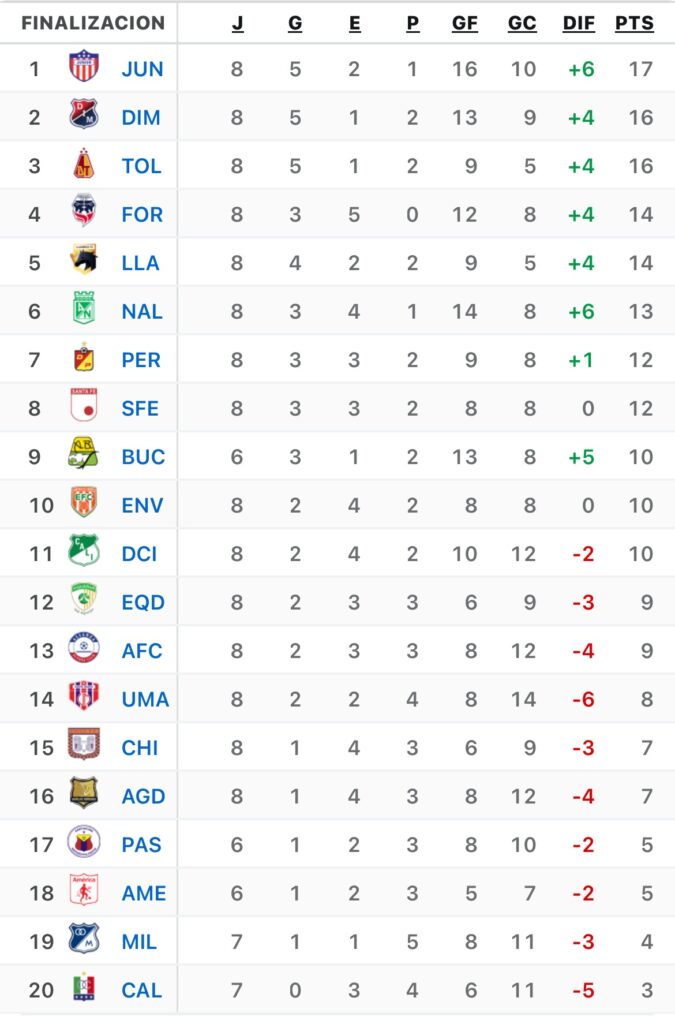Image resolution: width=675 pixels, height=1024 pixels.
Task: Sort by GF goals-for header
Action: pyautogui.click(x=465, y=23)
